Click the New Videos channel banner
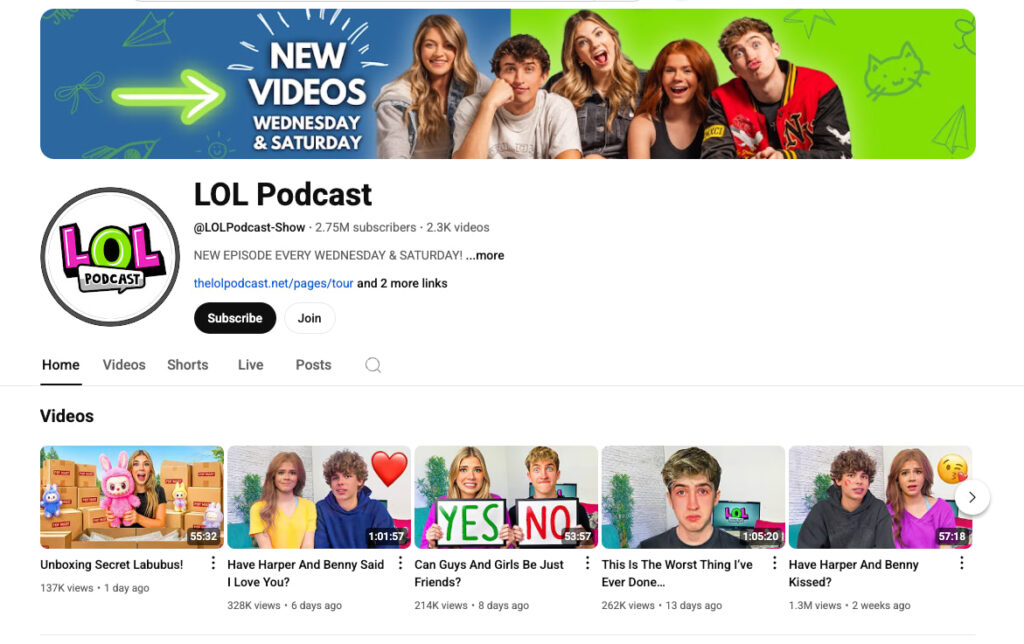This screenshot has height=644, width=1024. [x=507, y=84]
